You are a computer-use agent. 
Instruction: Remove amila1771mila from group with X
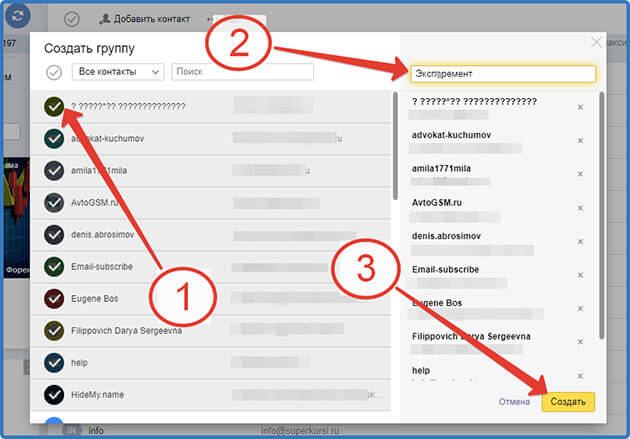click(581, 174)
